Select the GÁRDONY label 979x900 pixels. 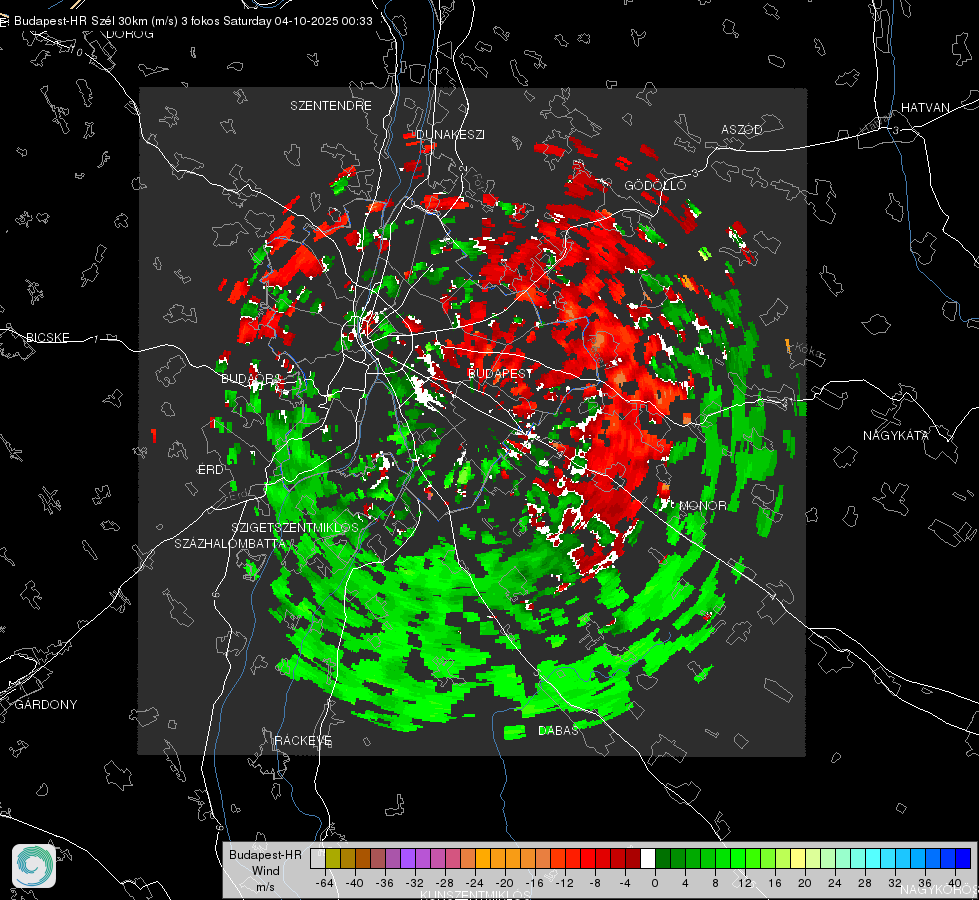[46, 705]
